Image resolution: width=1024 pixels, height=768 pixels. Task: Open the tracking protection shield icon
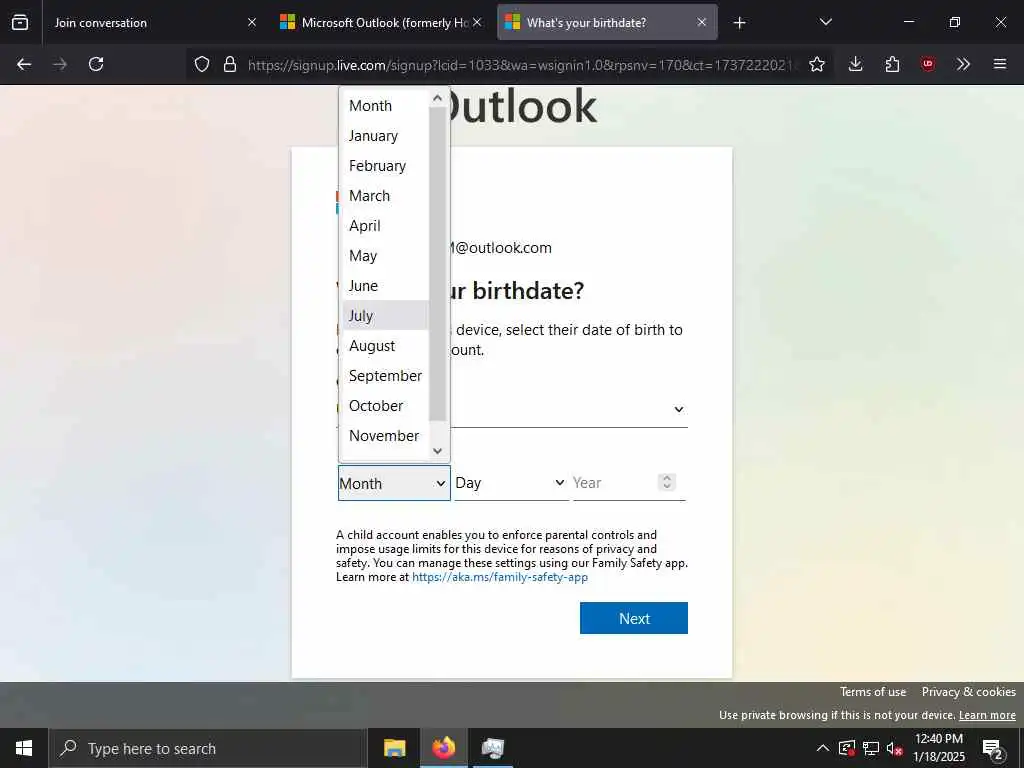point(202,64)
